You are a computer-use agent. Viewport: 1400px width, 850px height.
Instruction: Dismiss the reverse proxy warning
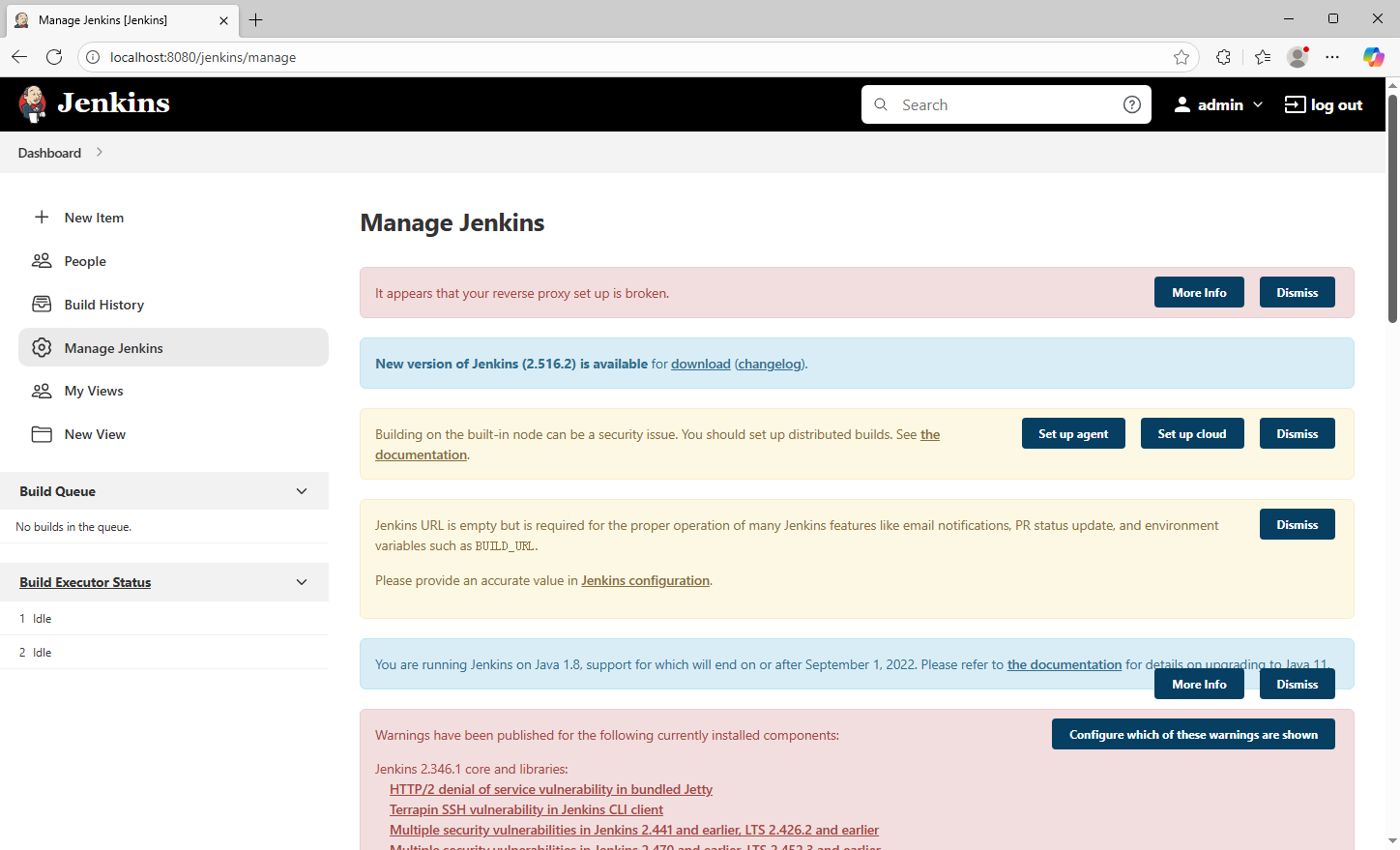pyautogui.click(x=1297, y=292)
